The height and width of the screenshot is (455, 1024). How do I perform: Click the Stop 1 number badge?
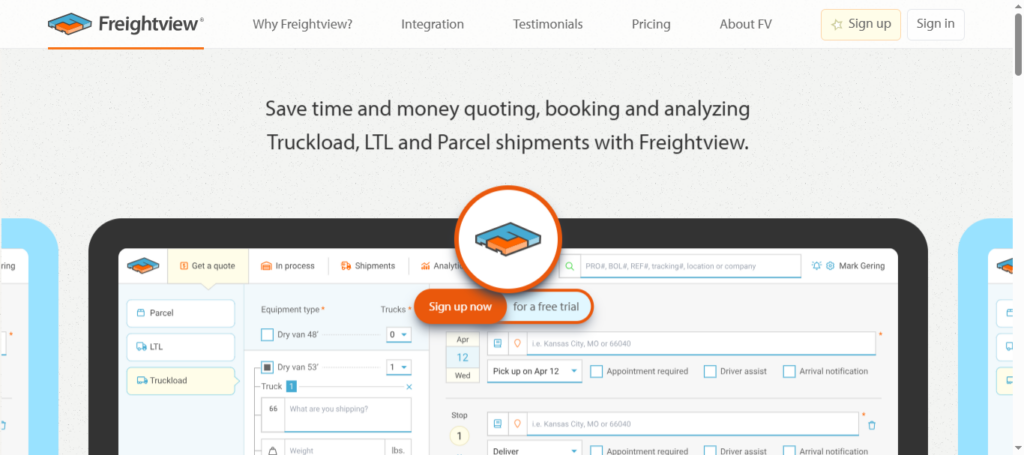(459, 436)
